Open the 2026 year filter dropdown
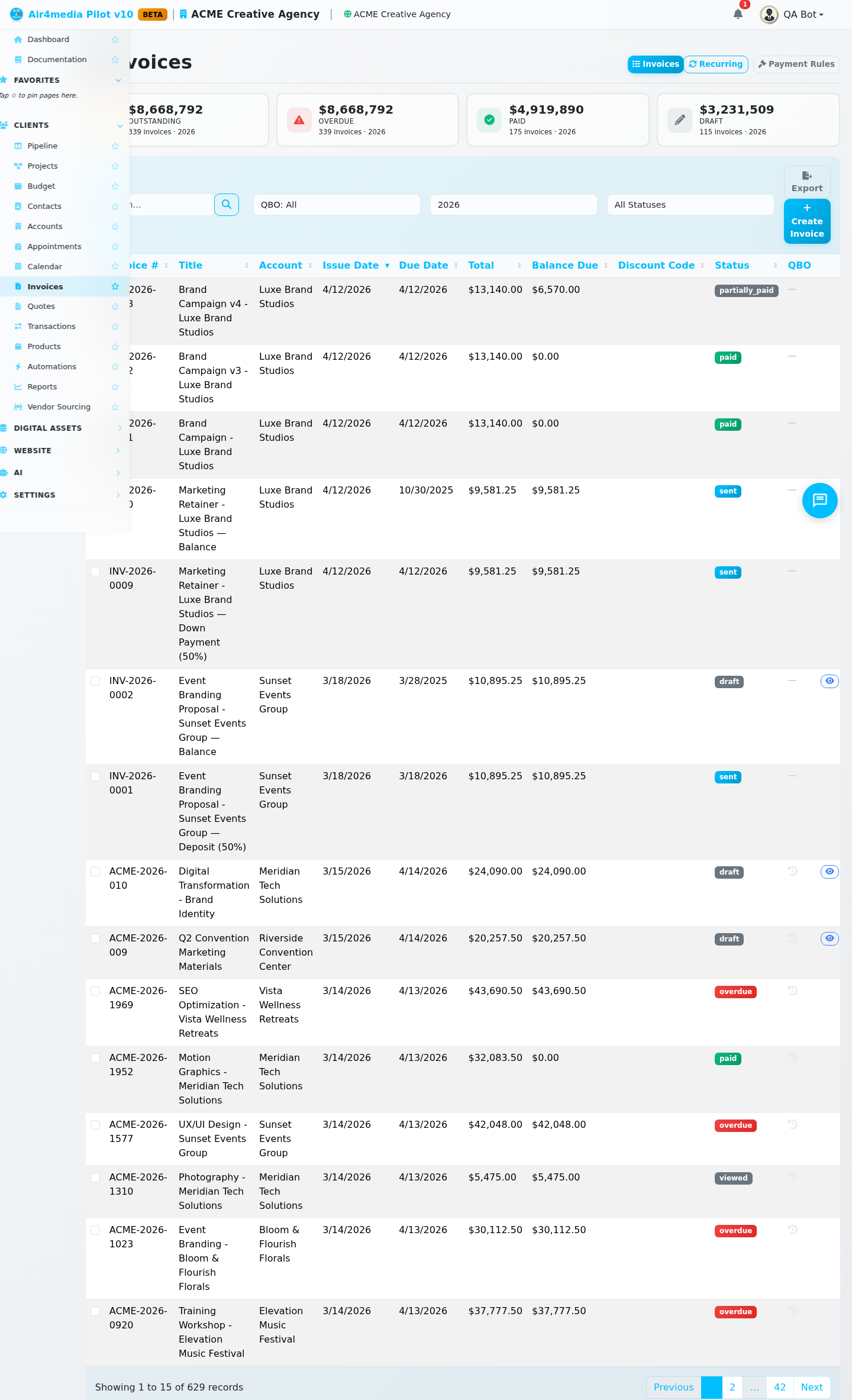Viewport: 852px width, 1400px height. [x=514, y=205]
